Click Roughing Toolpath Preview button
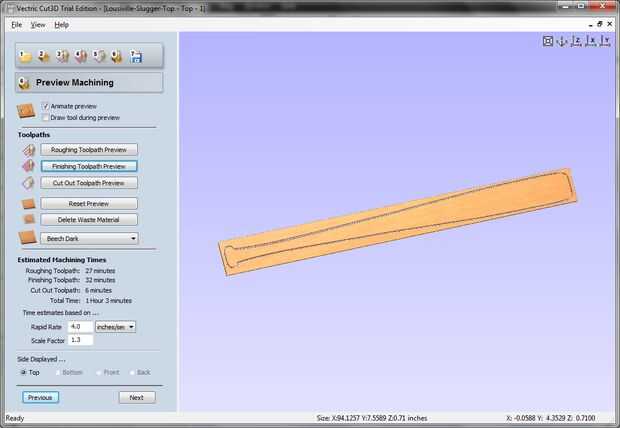 [x=89, y=150]
